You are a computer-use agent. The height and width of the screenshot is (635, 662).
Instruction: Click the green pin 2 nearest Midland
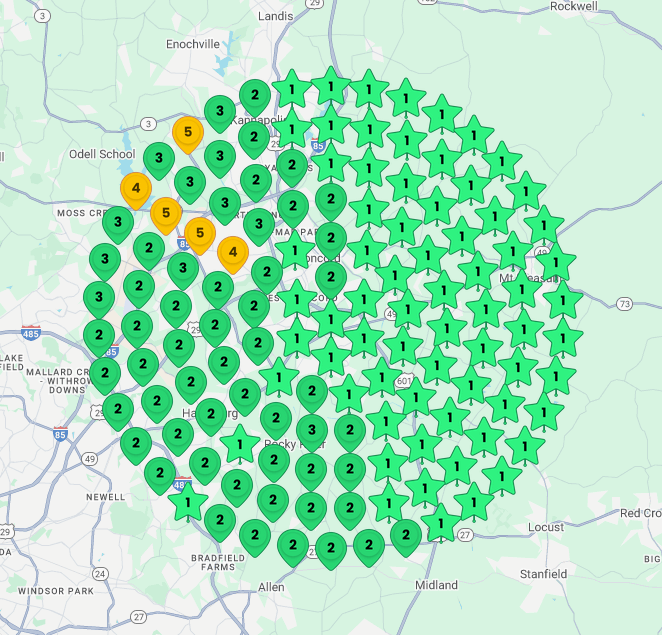(405, 535)
